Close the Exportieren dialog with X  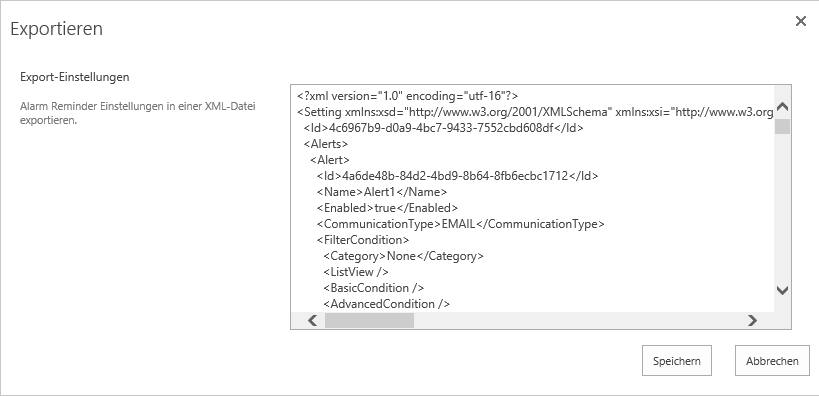(x=800, y=21)
